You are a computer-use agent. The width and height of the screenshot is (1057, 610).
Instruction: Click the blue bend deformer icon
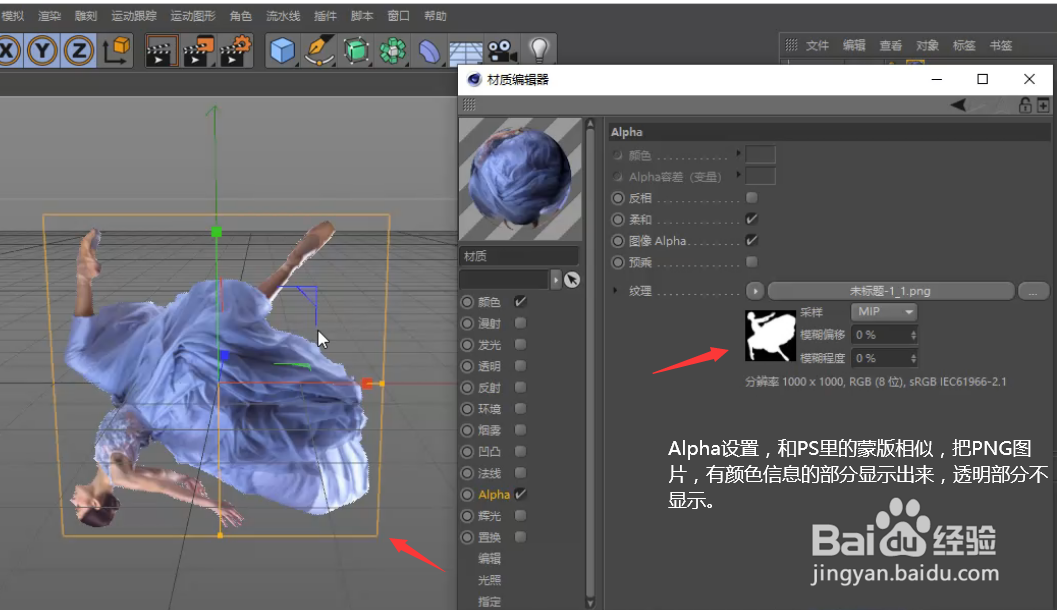coord(429,51)
